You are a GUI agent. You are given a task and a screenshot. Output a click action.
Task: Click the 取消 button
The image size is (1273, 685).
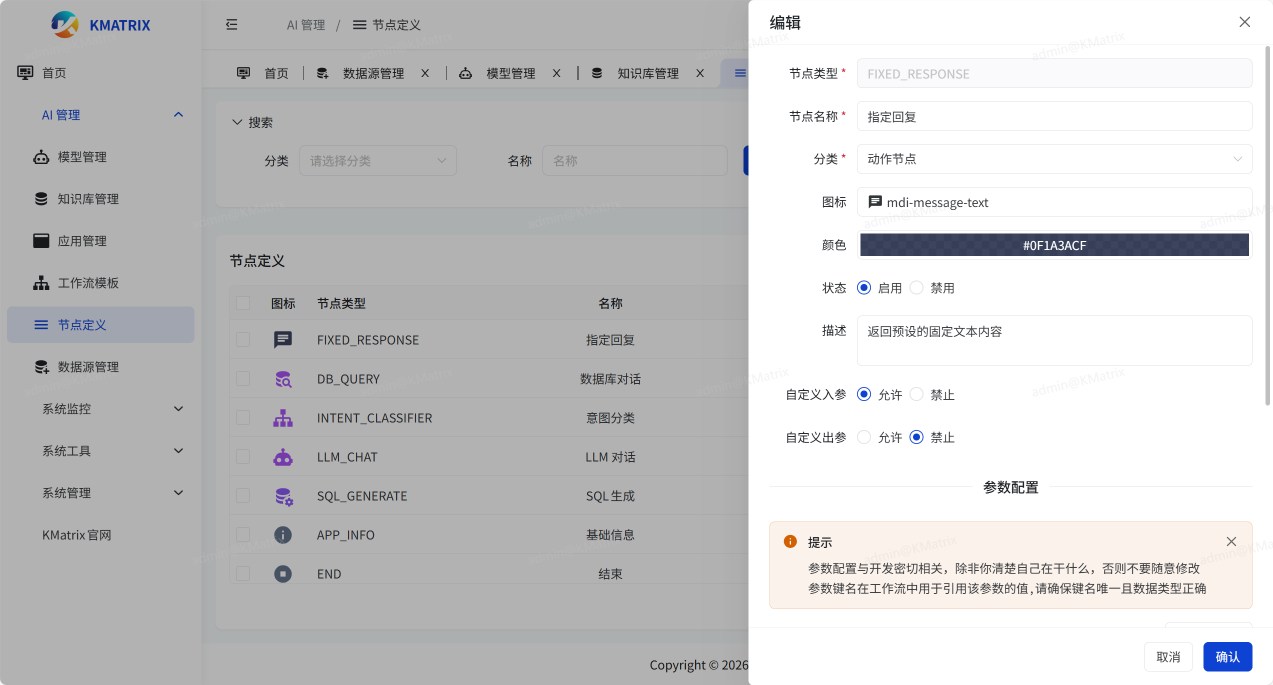1167,657
